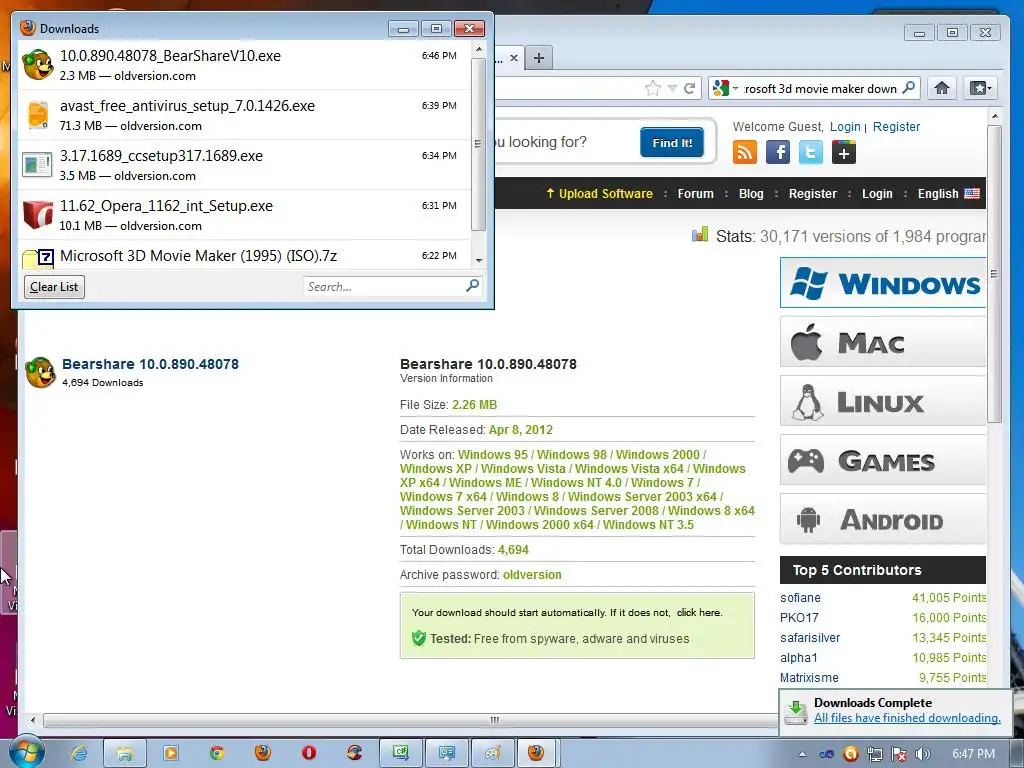Screen dimensions: 1024x768
Task: Click Register in the black navigation bar
Action: click(812, 193)
